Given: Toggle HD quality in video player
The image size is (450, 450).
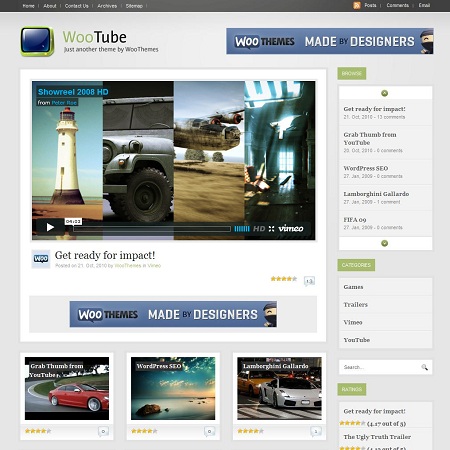Looking at the screenshot, I should coord(259,229).
